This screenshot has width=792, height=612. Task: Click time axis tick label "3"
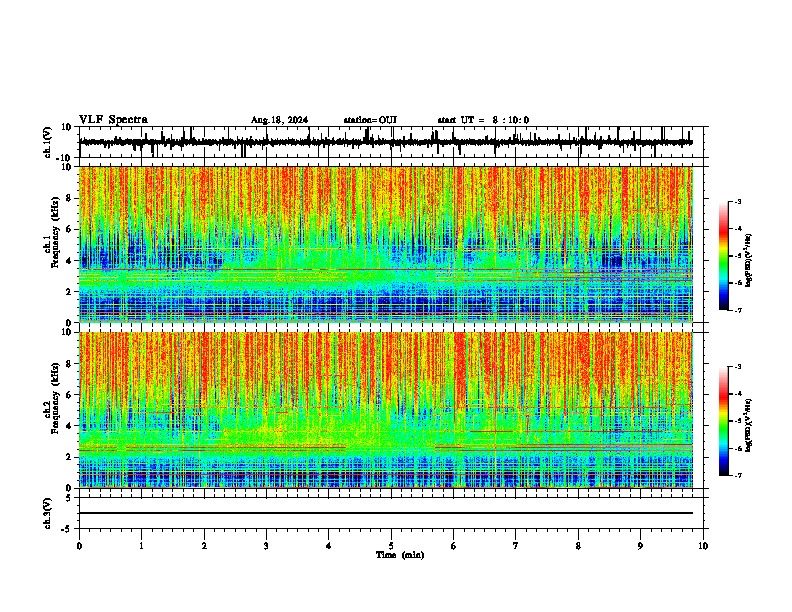coord(266,545)
